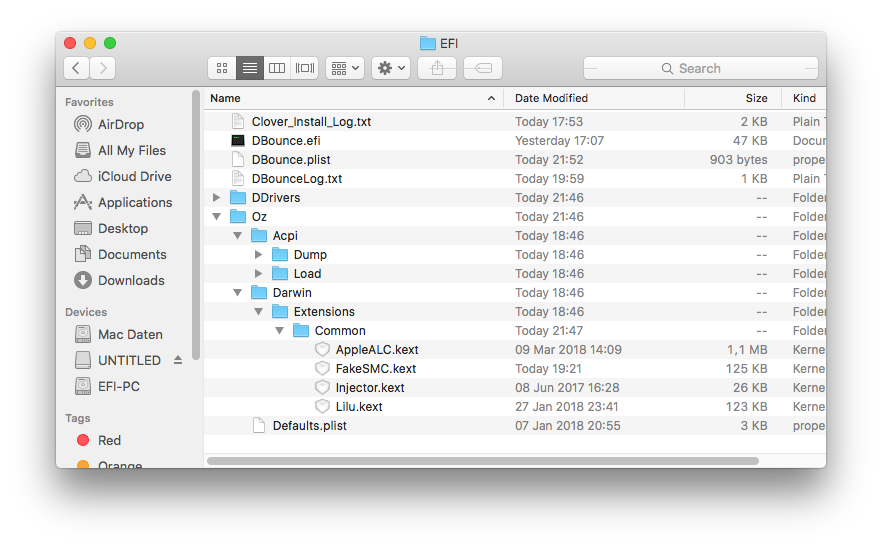Image resolution: width=882 pixels, height=548 pixels.
Task: Select the Clover_Install_Log.txt file icon
Action: (x=238, y=122)
